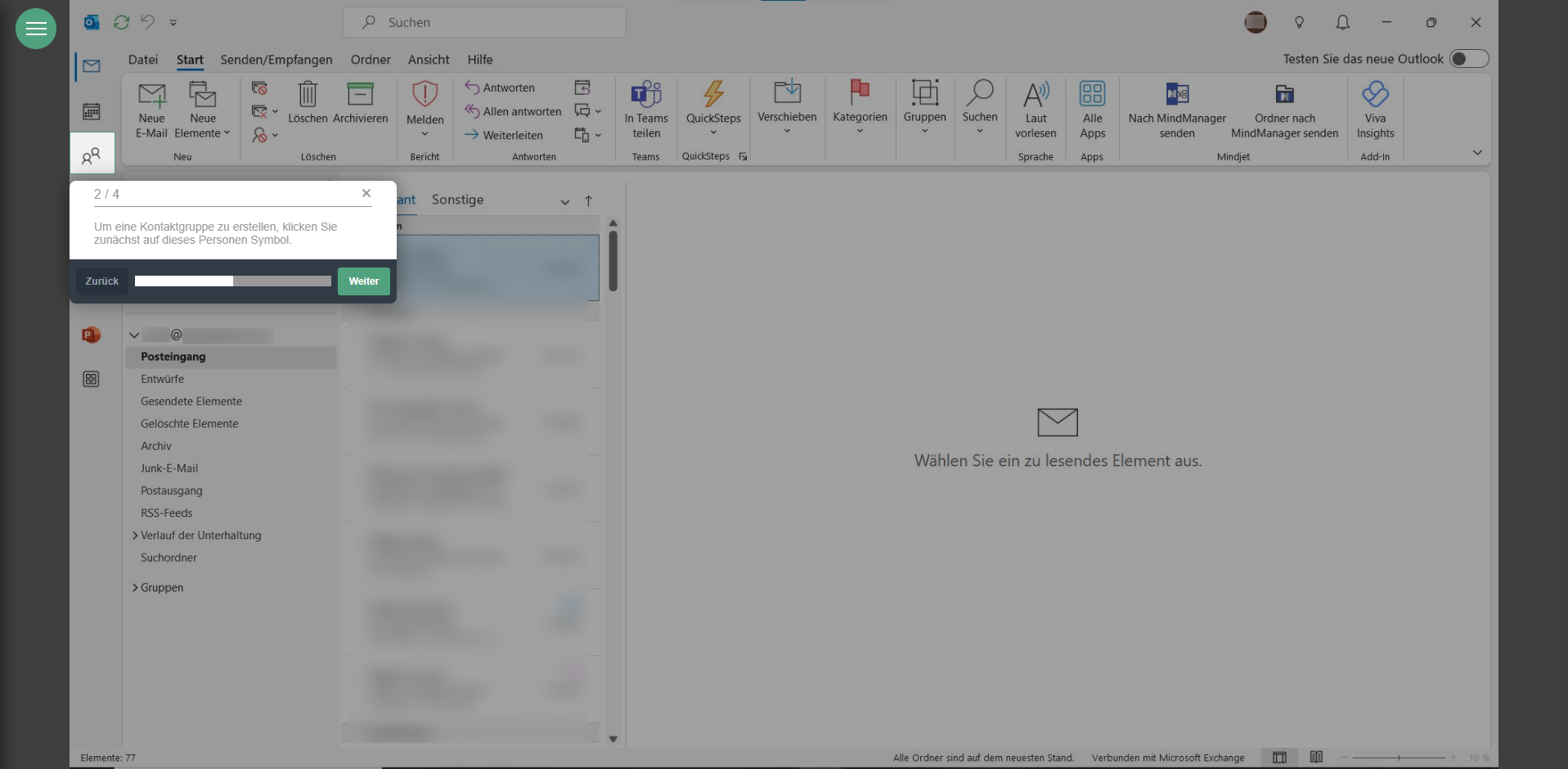Click the Suchen search field
This screenshot has width=1568, height=769.
(x=484, y=22)
